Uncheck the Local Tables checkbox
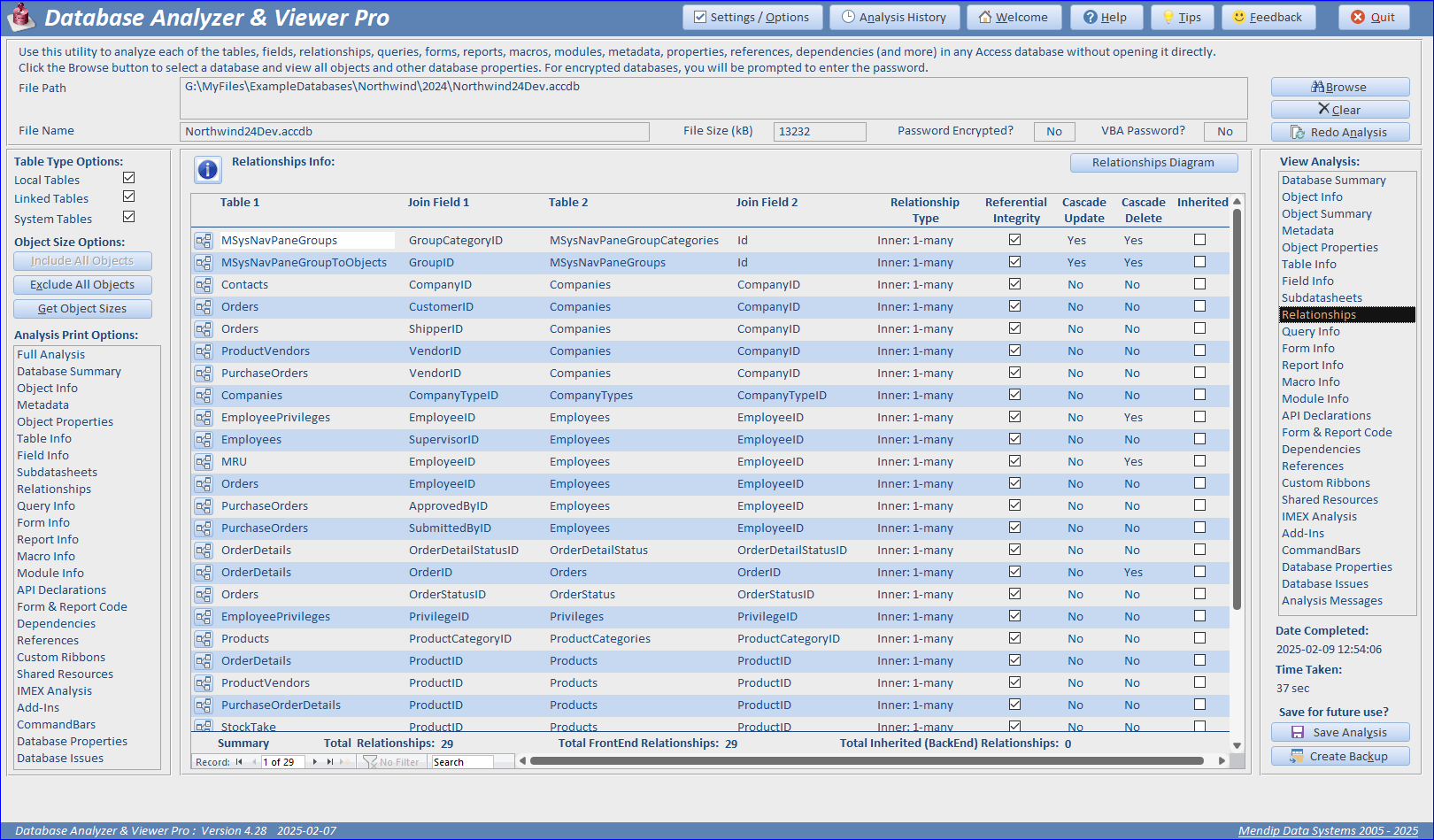This screenshot has height=840, width=1434. tap(129, 178)
